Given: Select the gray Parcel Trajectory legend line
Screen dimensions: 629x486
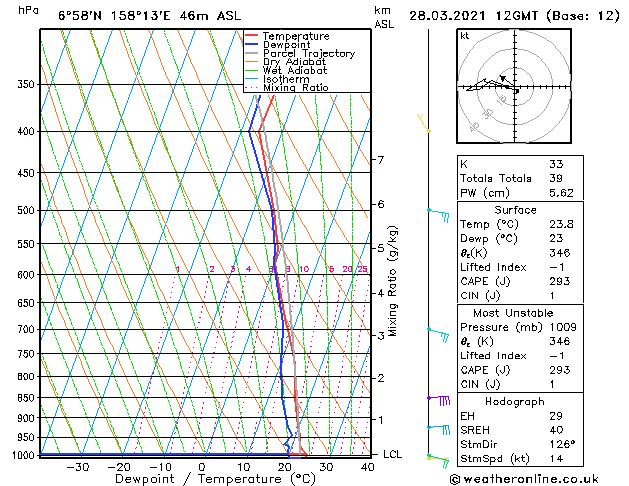Looking at the screenshot, I should pyautogui.click(x=252, y=53).
